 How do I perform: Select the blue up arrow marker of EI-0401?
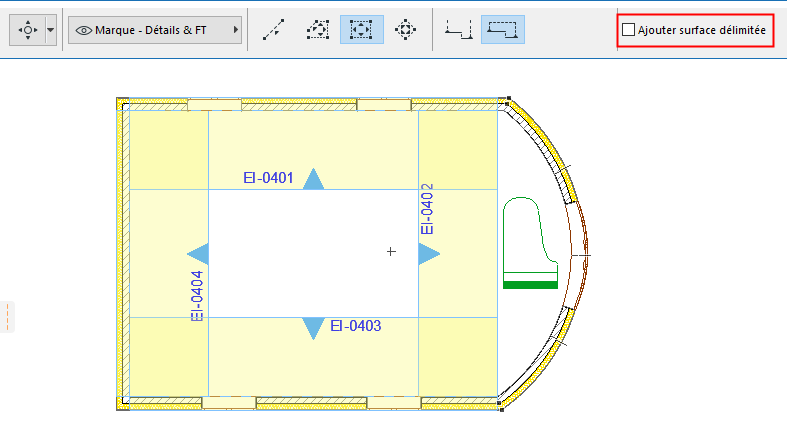[x=314, y=179]
